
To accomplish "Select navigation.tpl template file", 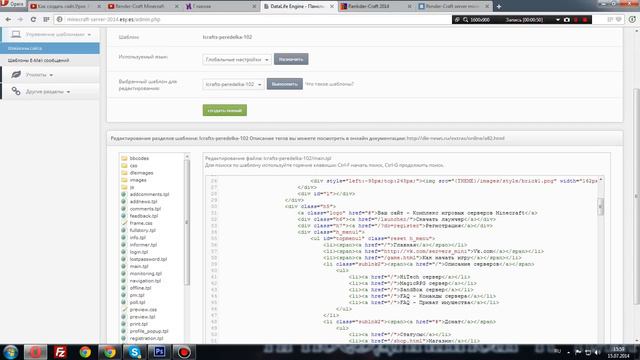I will pyautogui.click(x=141, y=281).
